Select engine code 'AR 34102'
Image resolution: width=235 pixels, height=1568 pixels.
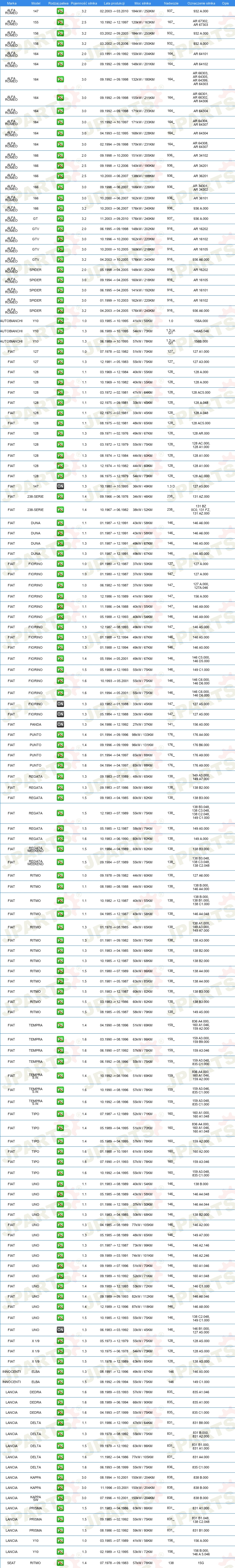click(201, 155)
